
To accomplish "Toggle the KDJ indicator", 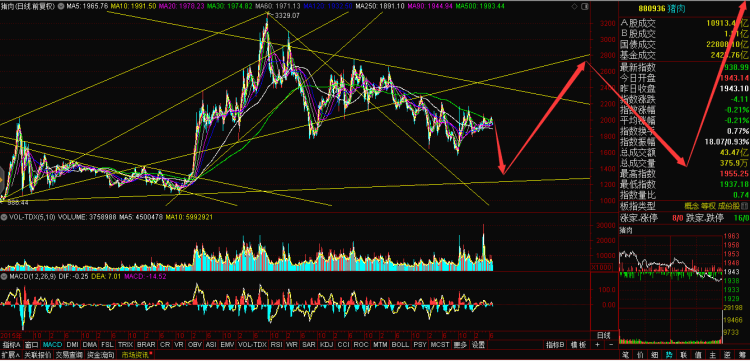I will (327, 345).
